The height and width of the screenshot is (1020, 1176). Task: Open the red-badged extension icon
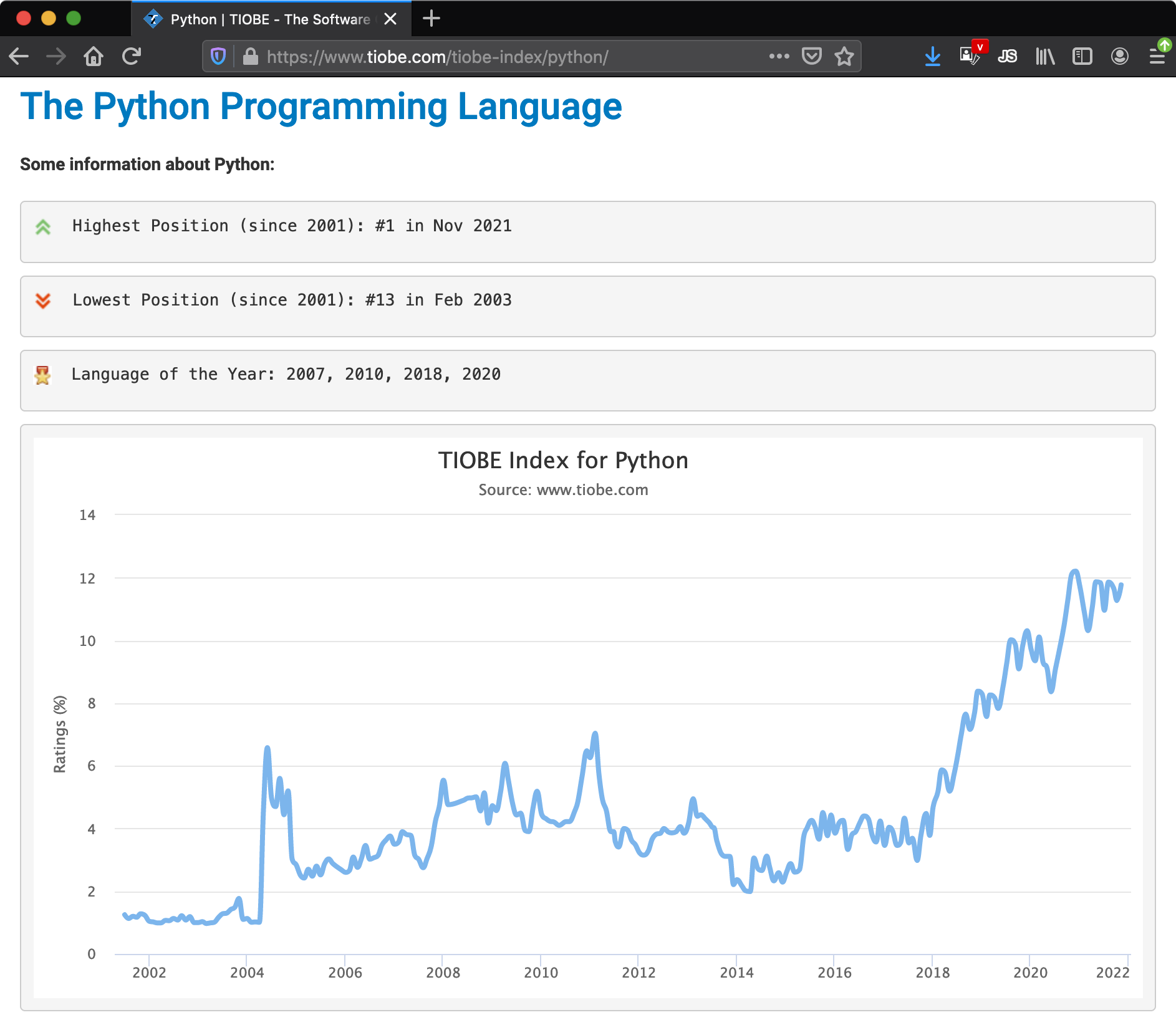pyautogui.click(x=972, y=54)
